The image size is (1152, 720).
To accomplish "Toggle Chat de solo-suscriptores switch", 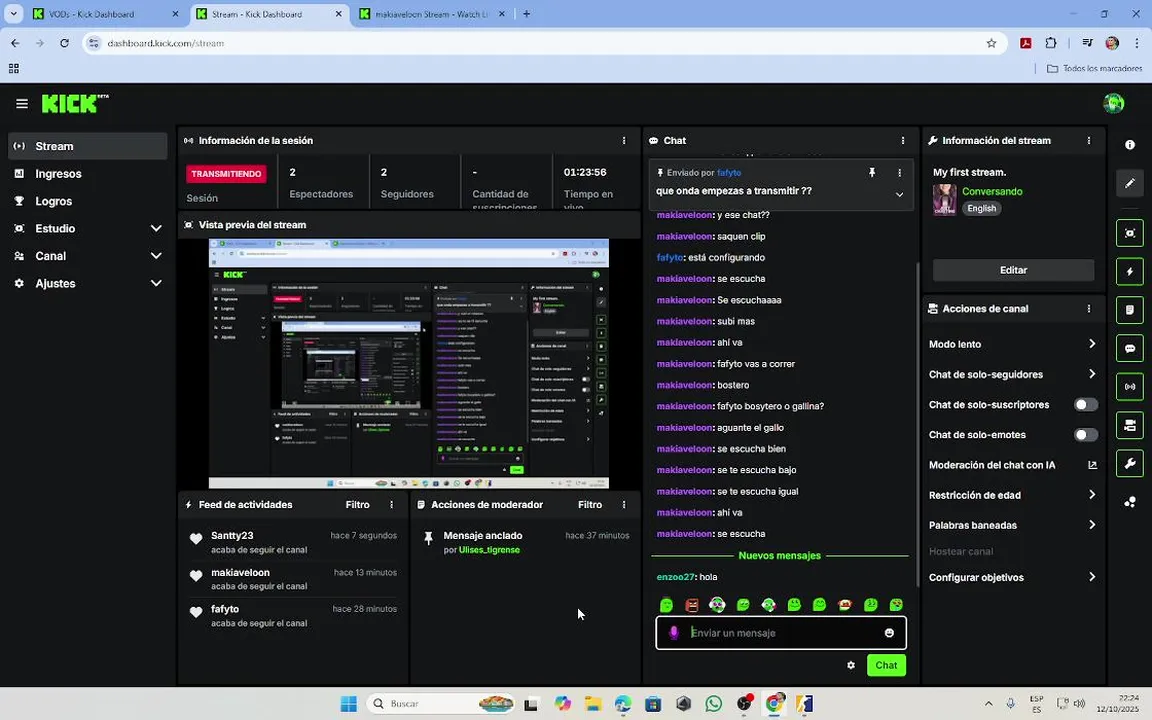I will [x=1086, y=405].
